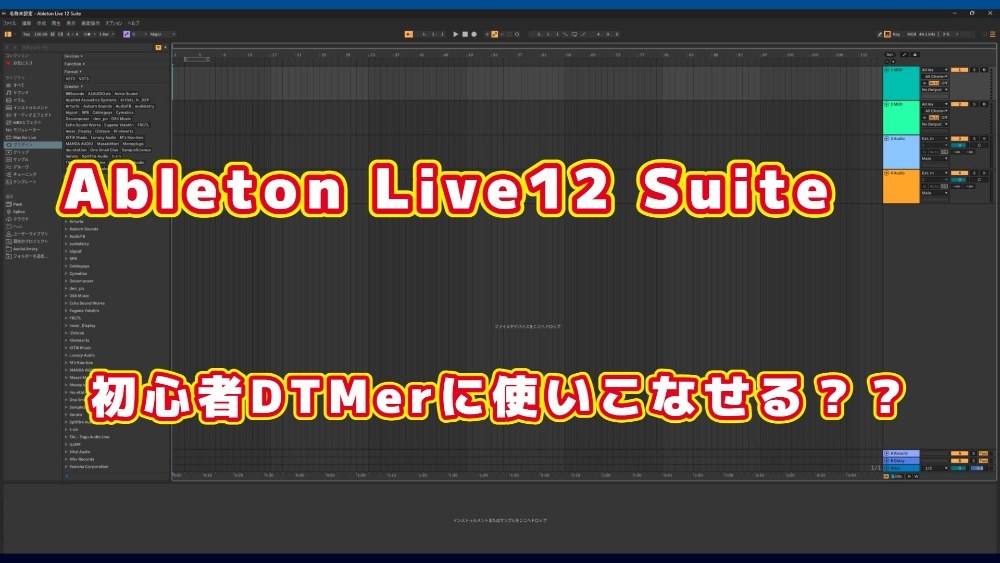Click the browser search field

pyautogui.click(x=86, y=47)
